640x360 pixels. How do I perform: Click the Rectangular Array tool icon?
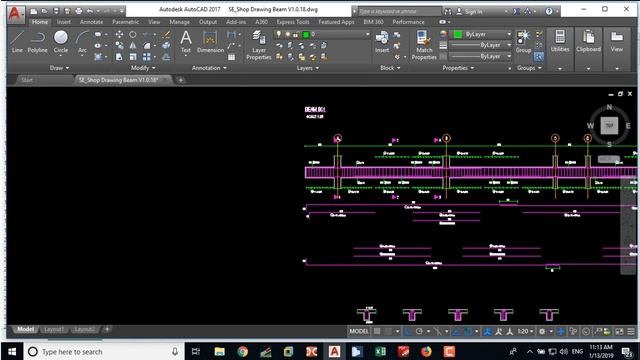(147, 57)
